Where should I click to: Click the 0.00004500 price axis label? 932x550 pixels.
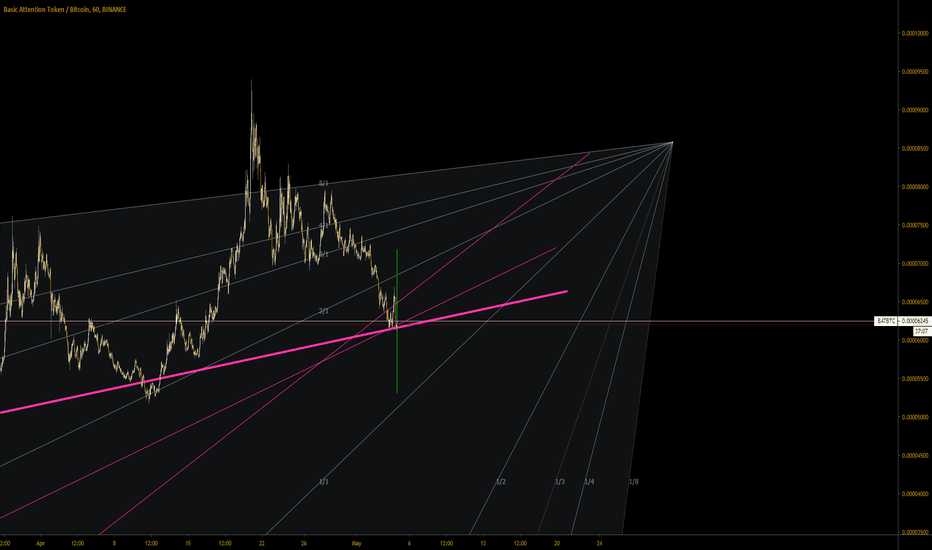click(x=915, y=455)
